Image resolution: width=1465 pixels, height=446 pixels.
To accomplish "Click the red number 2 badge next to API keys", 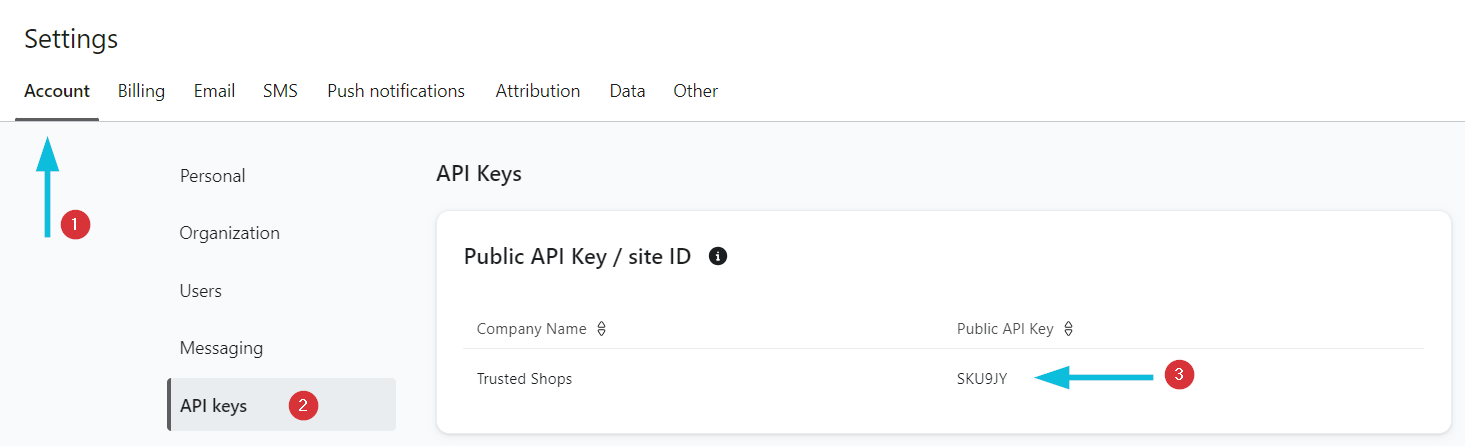I will 303,405.
